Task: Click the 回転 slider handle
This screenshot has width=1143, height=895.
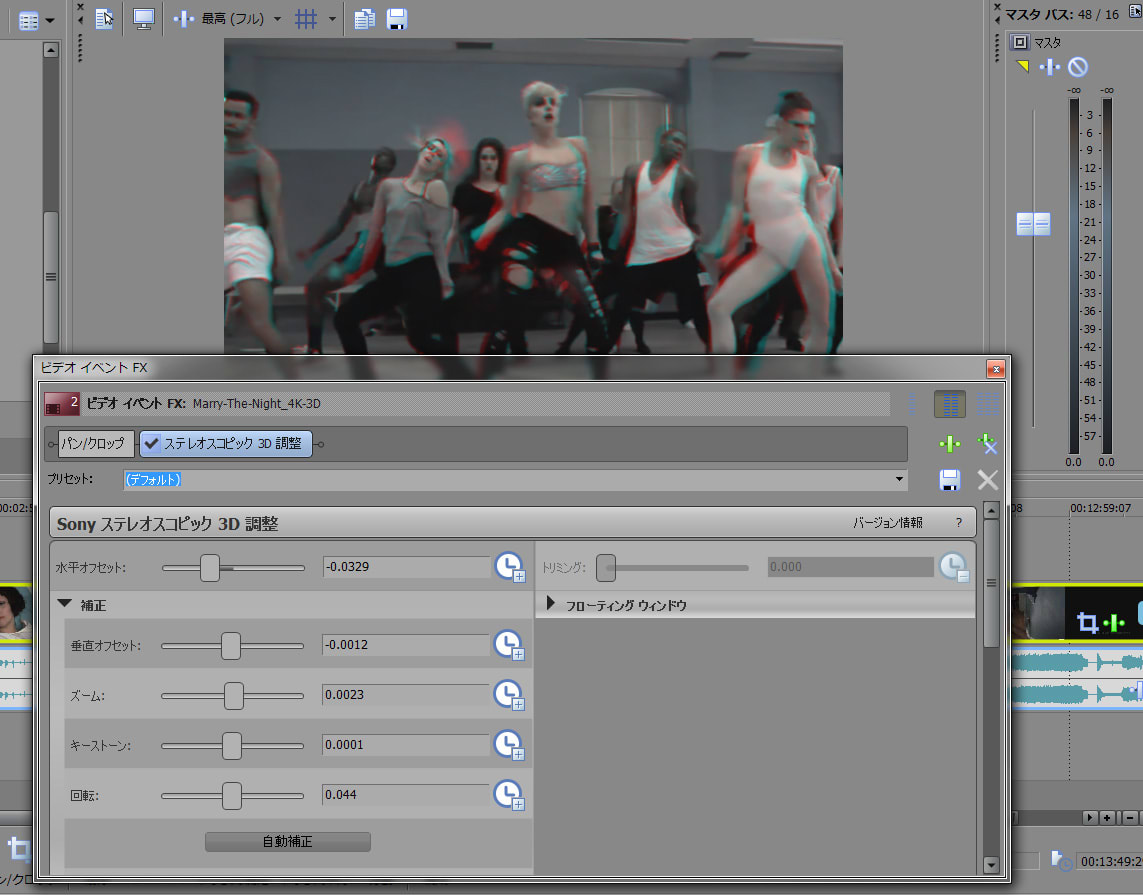Action: pyautogui.click(x=232, y=796)
